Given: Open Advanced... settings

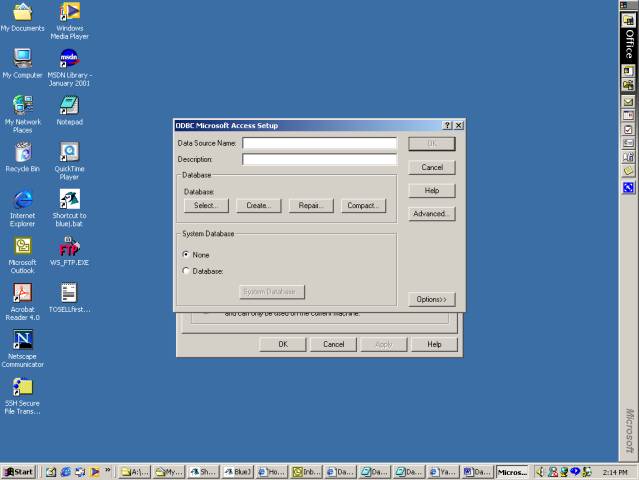Looking at the screenshot, I should click(x=432, y=214).
